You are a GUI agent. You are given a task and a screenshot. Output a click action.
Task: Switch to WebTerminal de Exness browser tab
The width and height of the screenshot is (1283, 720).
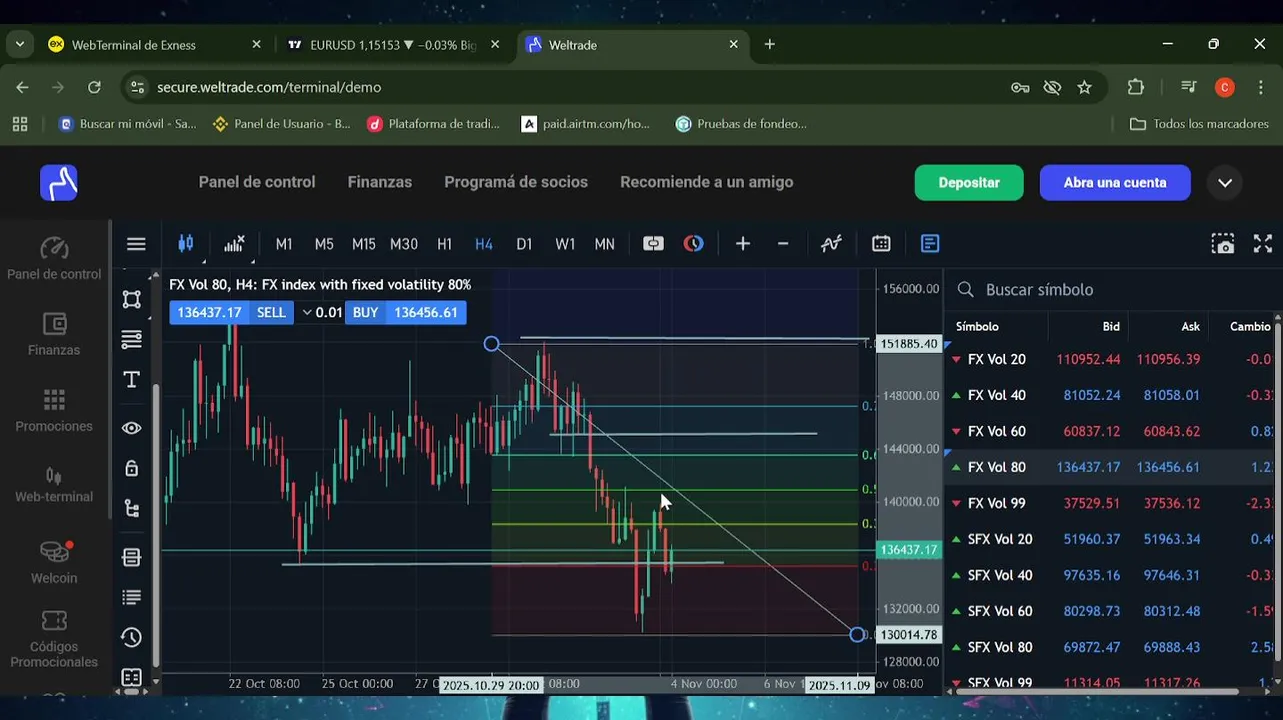153,45
